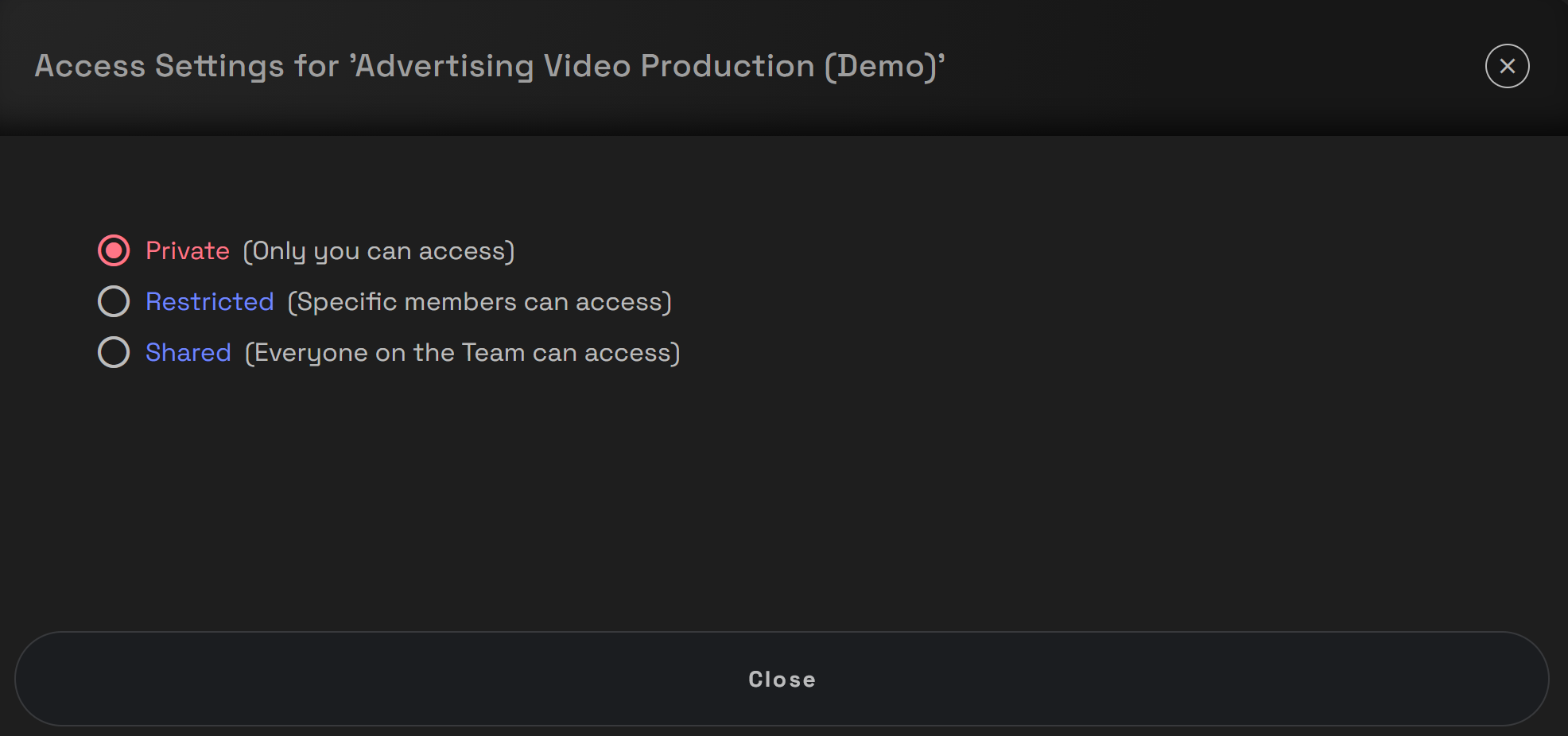Screen dimensions: 1568x736
Task: Enable the Shared radio button
Action: (x=114, y=353)
